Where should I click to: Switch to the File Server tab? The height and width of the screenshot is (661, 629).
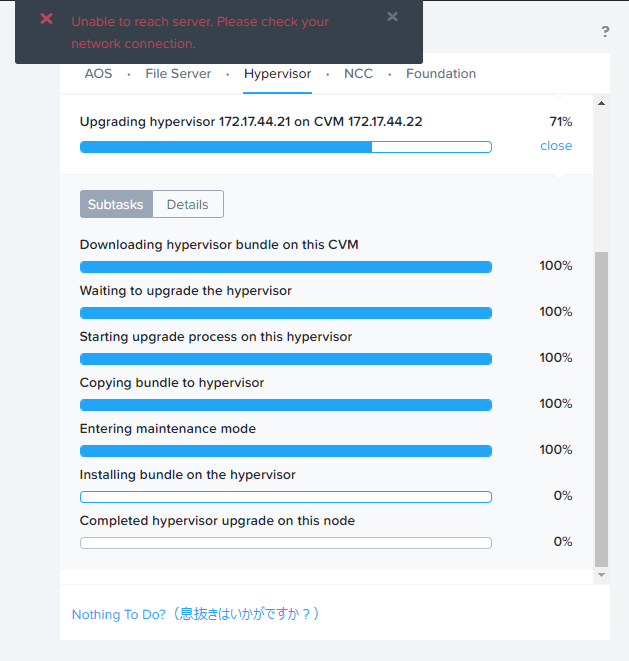click(x=178, y=74)
